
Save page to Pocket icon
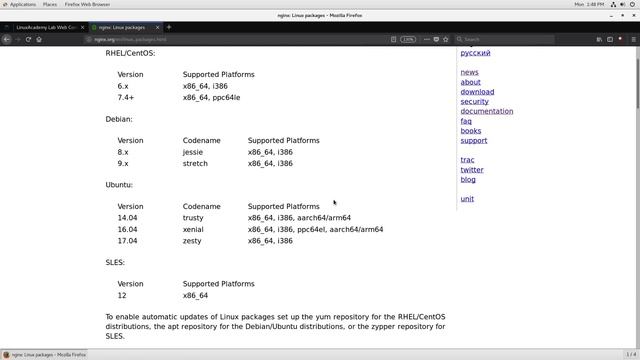(x=436, y=40)
